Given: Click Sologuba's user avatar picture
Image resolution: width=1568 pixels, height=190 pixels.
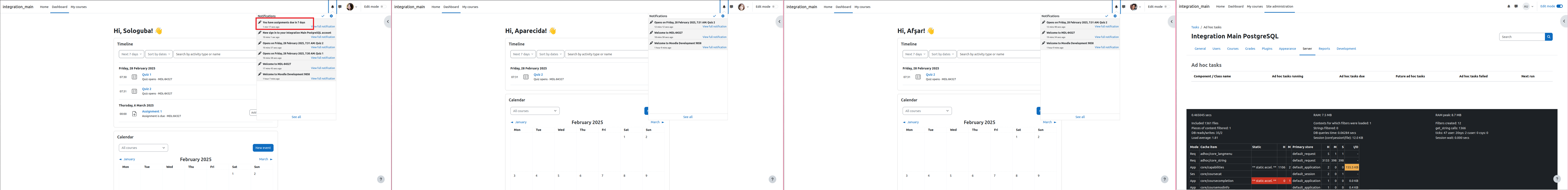Looking at the screenshot, I should click(x=350, y=7).
